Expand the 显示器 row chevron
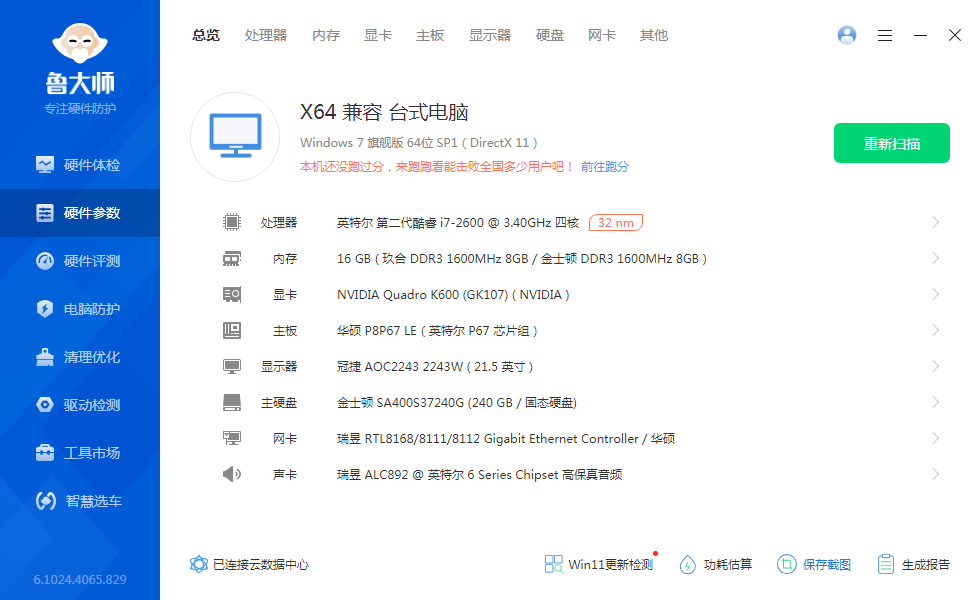980x600 pixels. coord(936,366)
